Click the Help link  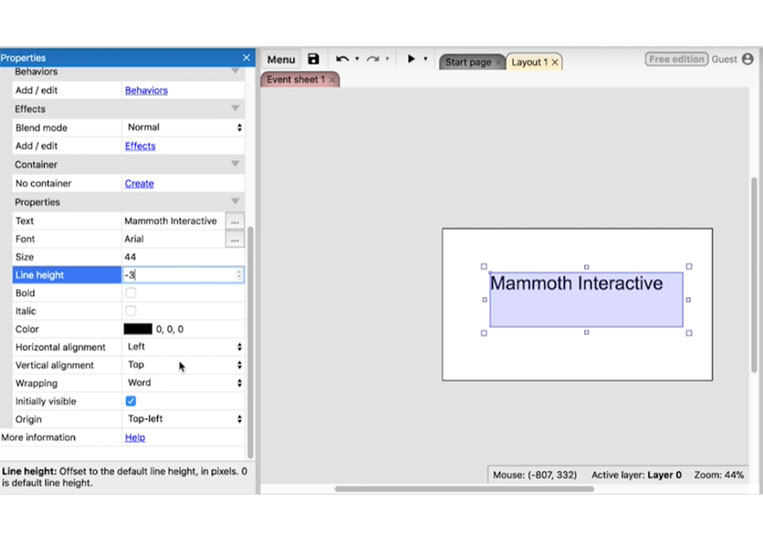pyautogui.click(x=135, y=437)
